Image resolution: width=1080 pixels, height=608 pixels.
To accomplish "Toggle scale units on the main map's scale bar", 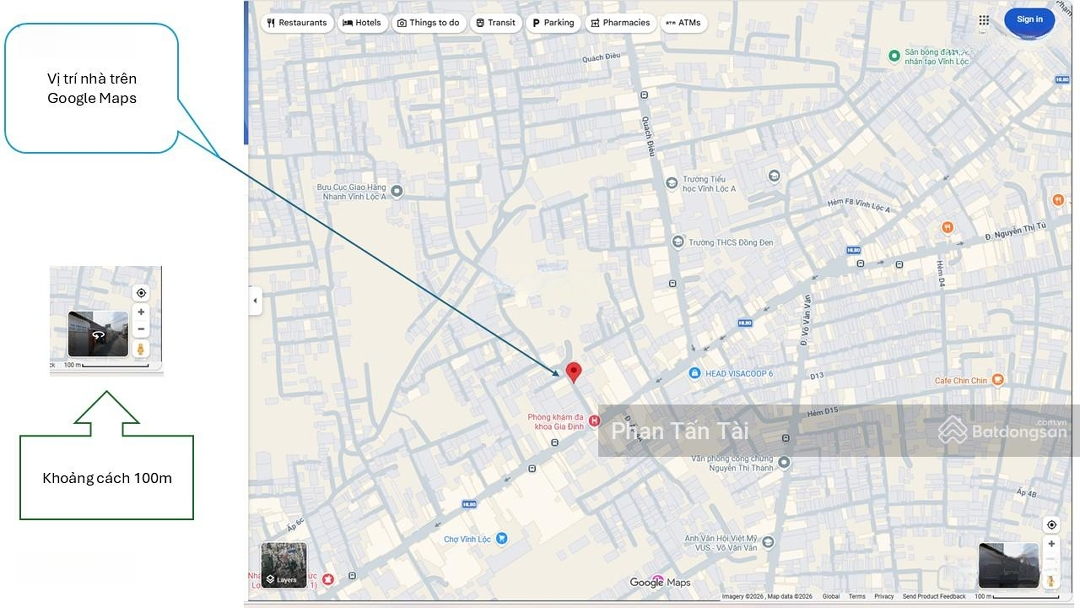I will [1016, 597].
